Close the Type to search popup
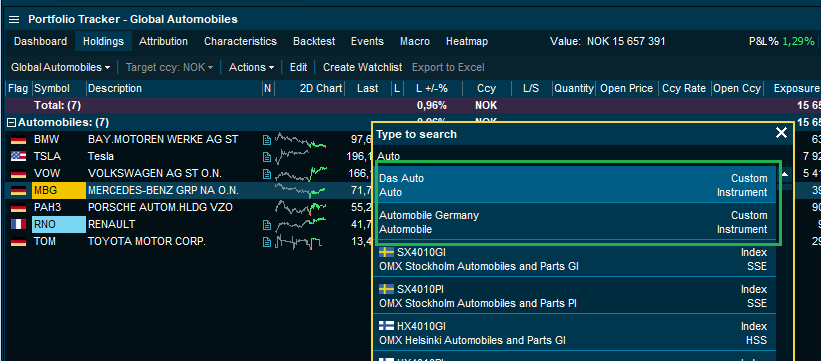Viewport: 821px width, 361px height. click(781, 133)
